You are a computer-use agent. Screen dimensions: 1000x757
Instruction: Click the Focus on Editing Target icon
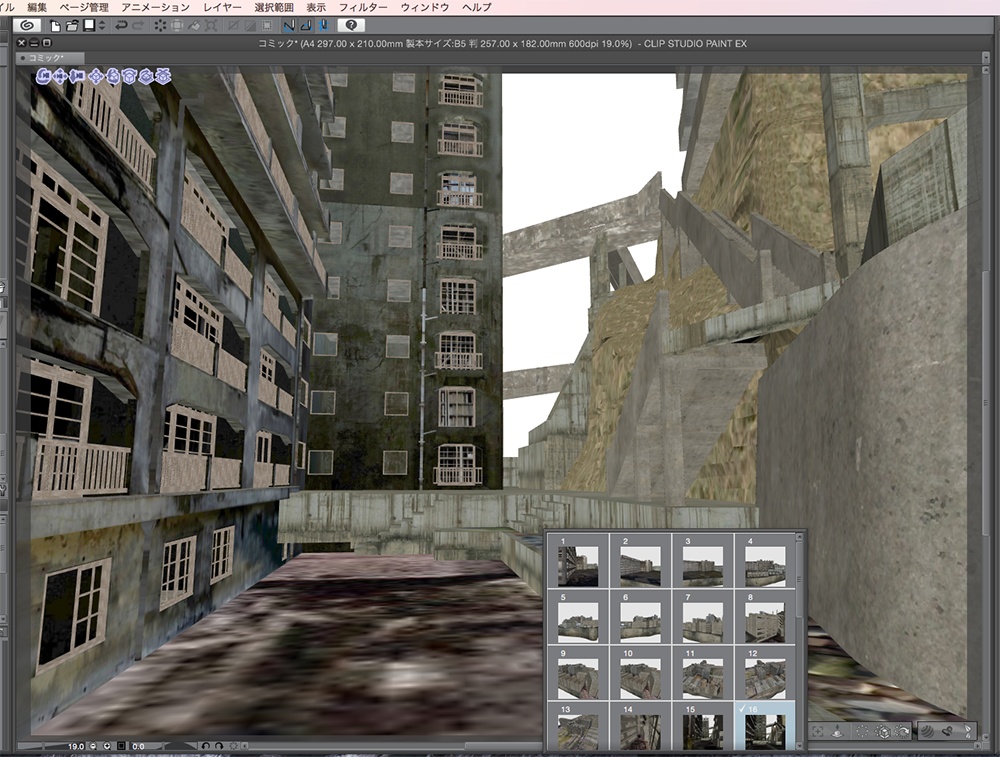(818, 731)
